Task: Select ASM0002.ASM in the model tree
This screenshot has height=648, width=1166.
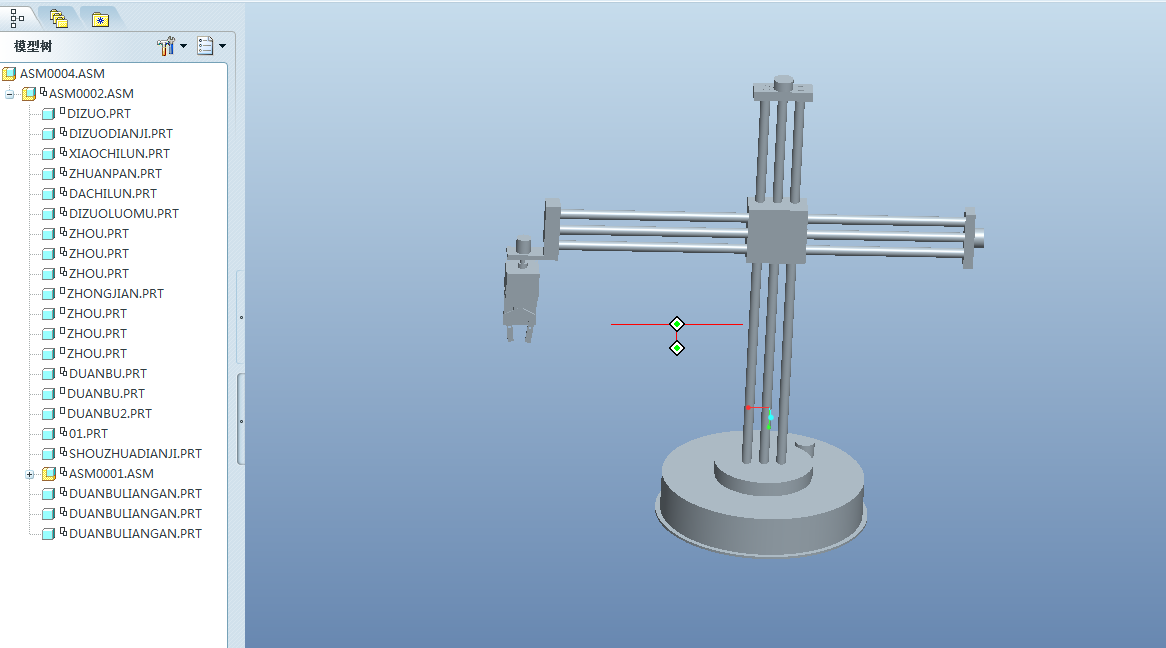Action: 91,94
